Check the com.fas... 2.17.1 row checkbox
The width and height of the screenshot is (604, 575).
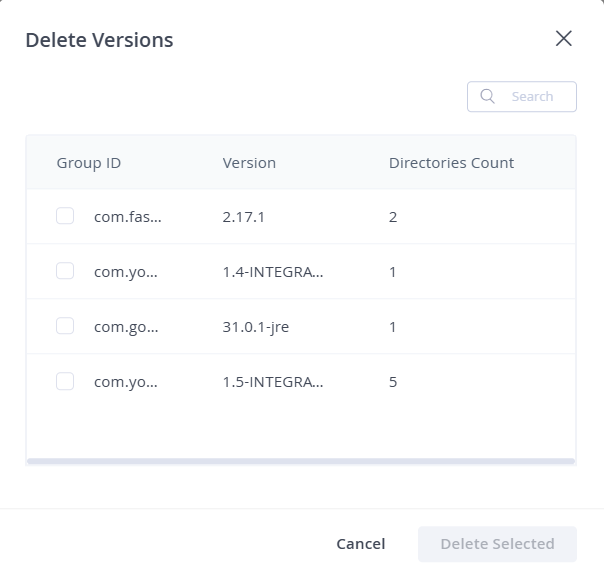click(65, 216)
